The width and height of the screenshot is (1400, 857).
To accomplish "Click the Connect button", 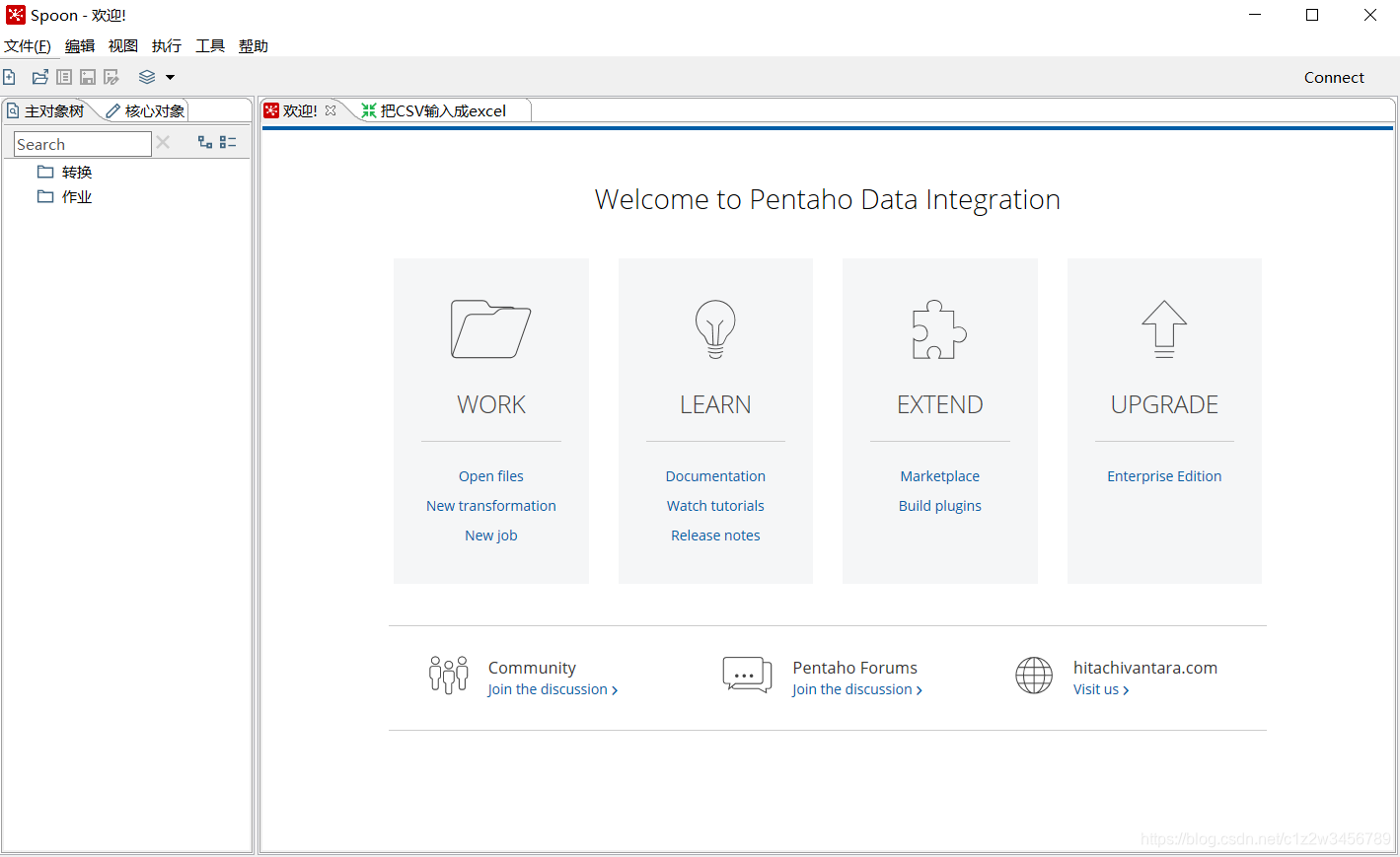I will pos(1334,77).
